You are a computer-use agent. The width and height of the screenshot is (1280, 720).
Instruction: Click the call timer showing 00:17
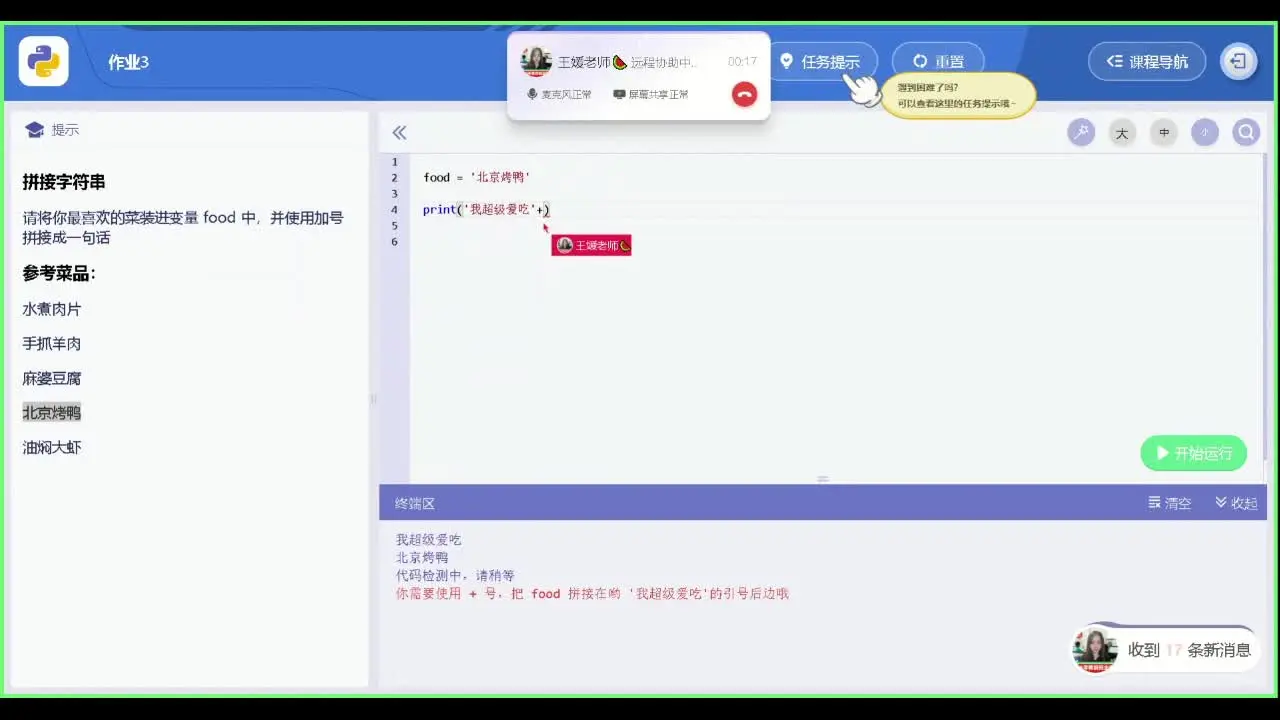point(744,60)
